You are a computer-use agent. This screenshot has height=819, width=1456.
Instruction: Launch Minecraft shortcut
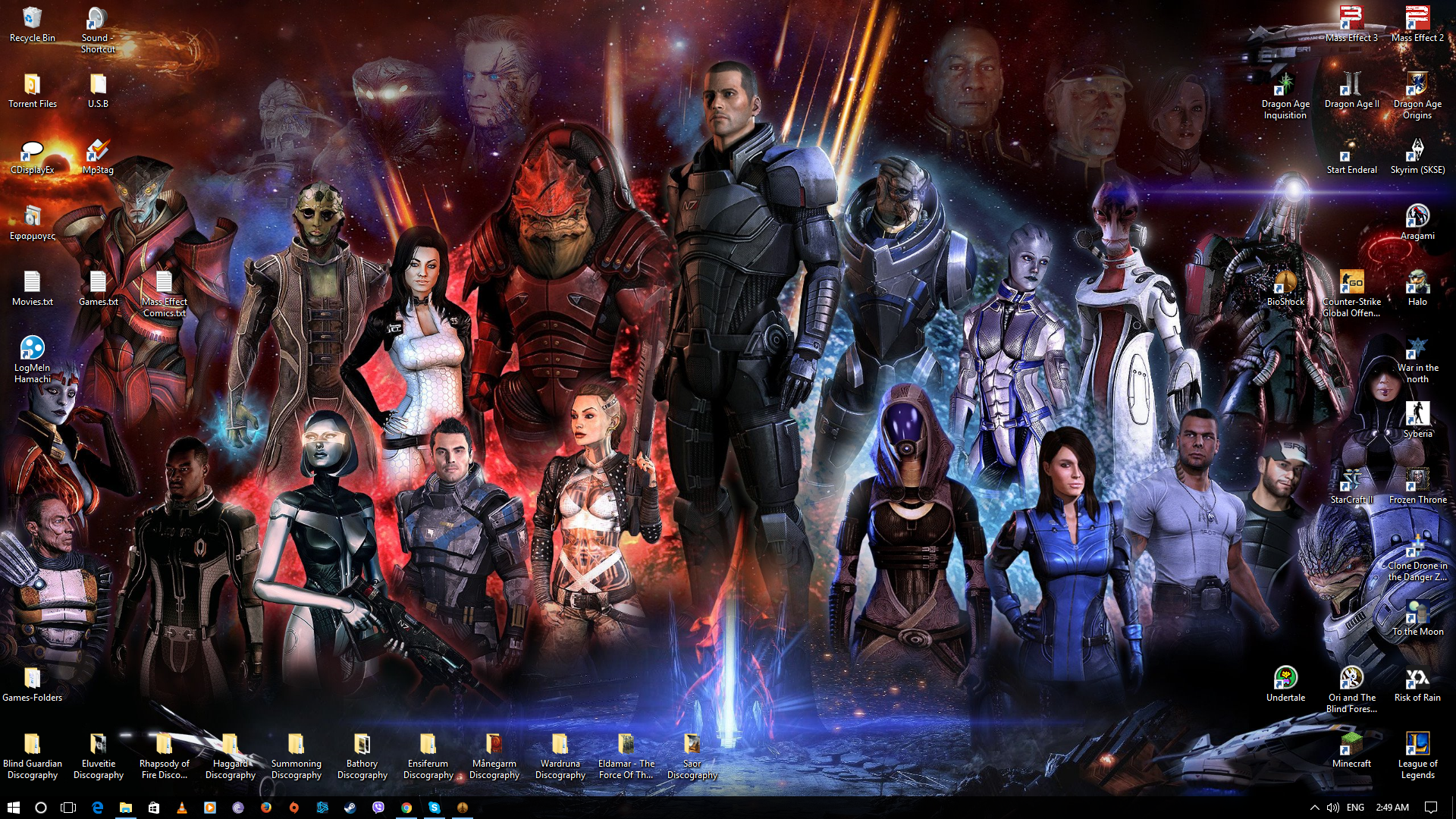[1351, 751]
